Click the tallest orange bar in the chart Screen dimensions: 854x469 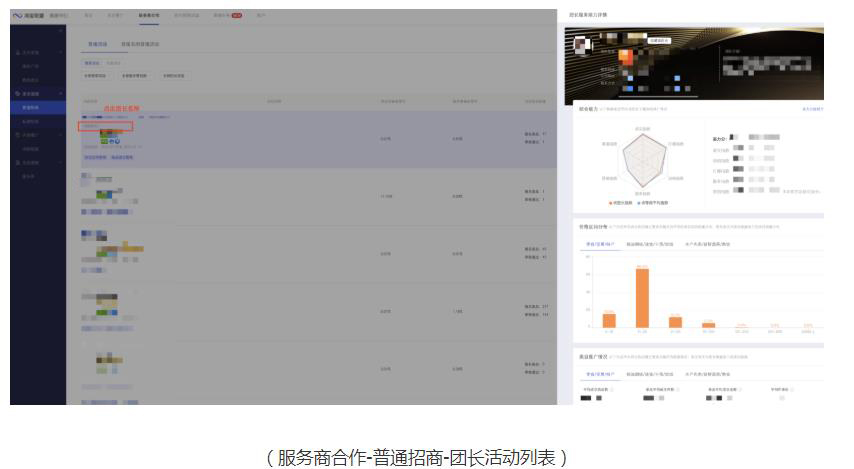tap(642, 298)
